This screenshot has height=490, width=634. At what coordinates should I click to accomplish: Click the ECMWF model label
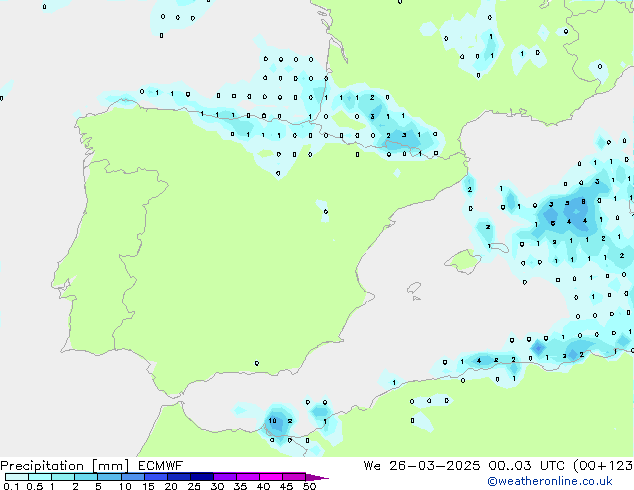pos(161,466)
